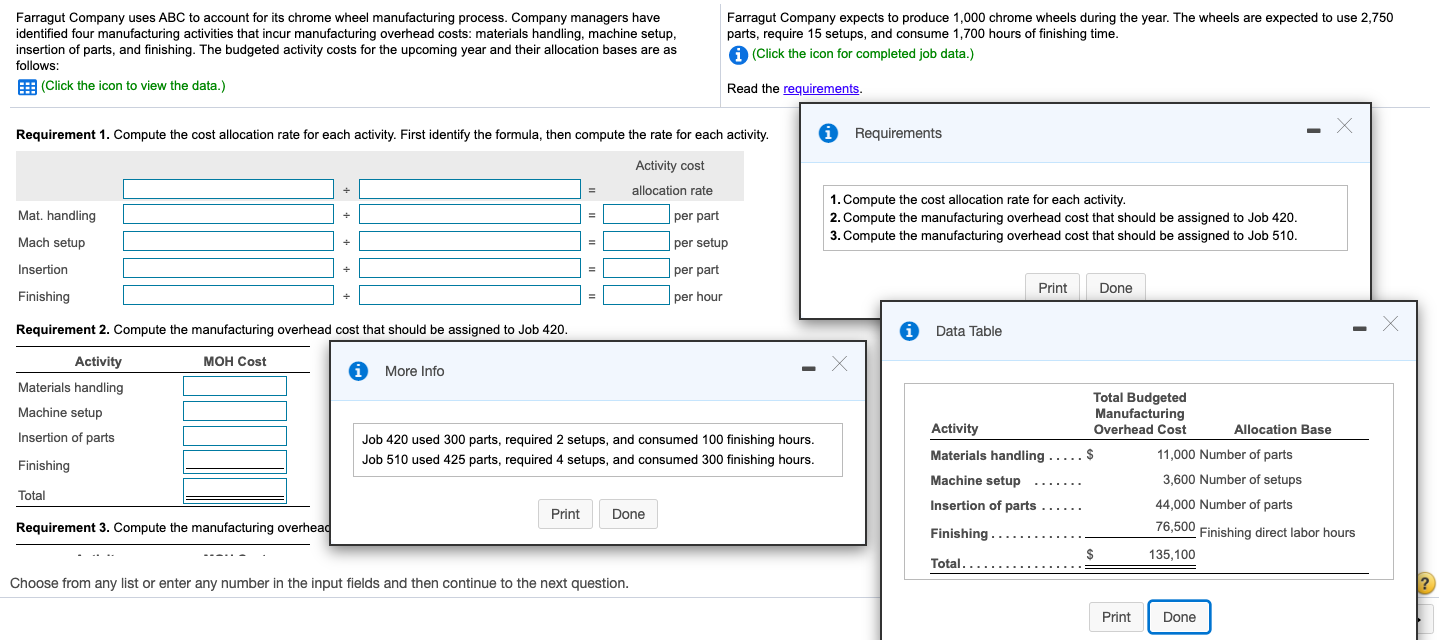
Task: Minimize the Requirements dialog
Action: coord(1315,129)
